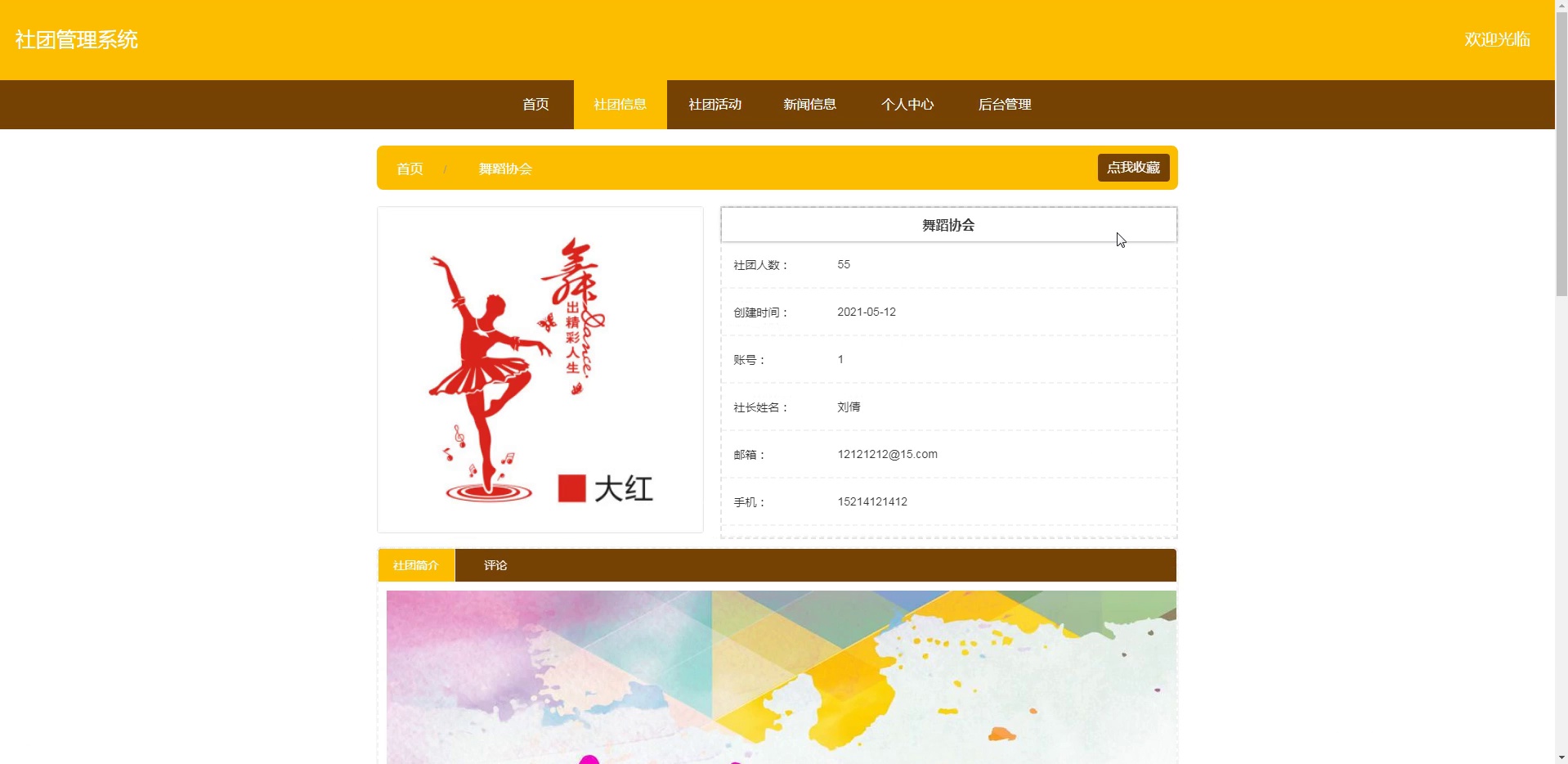Click the vertical page scrollbar thumb
This screenshot has width=1568, height=764.
[x=1561, y=155]
